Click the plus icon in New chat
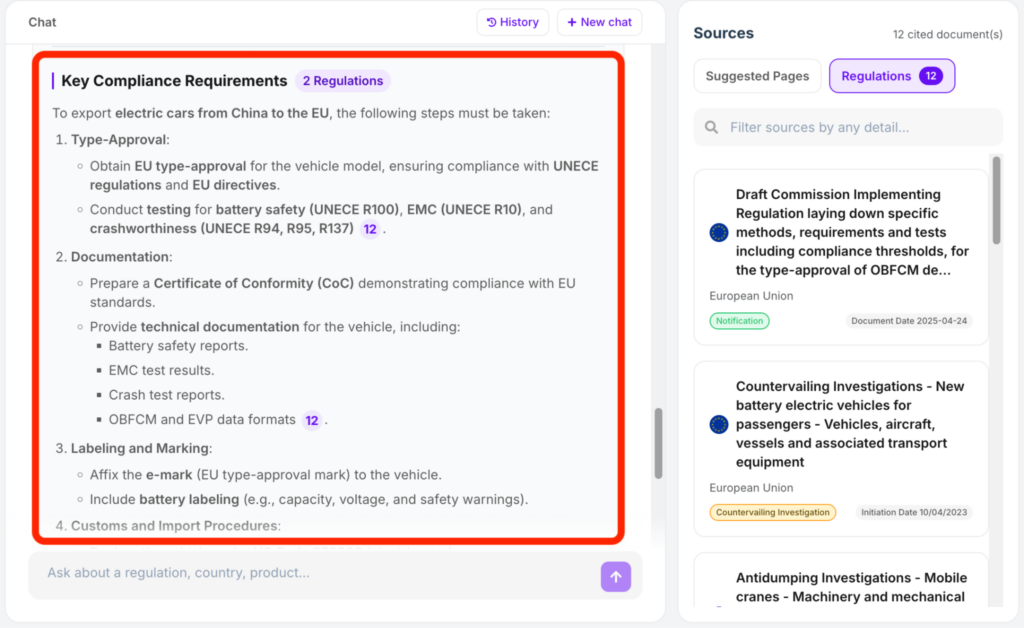The height and width of the screenshot is (628, 1024). coord(571,22)
